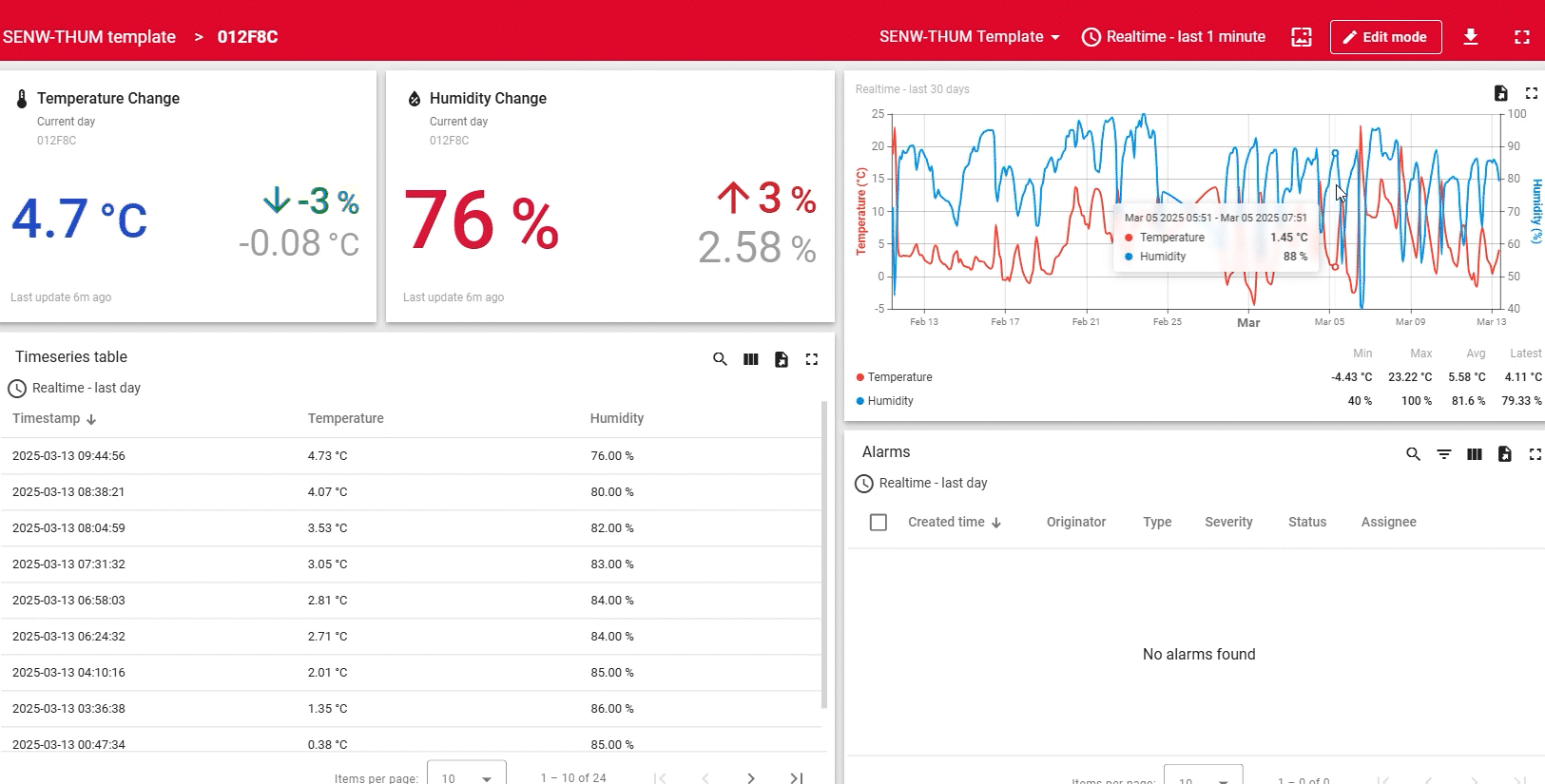Sort alarms by Created time

coord(955,522)
